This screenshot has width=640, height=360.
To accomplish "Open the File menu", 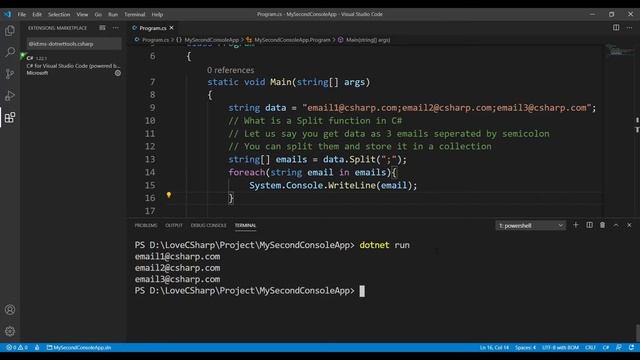I will coord(22,14).
